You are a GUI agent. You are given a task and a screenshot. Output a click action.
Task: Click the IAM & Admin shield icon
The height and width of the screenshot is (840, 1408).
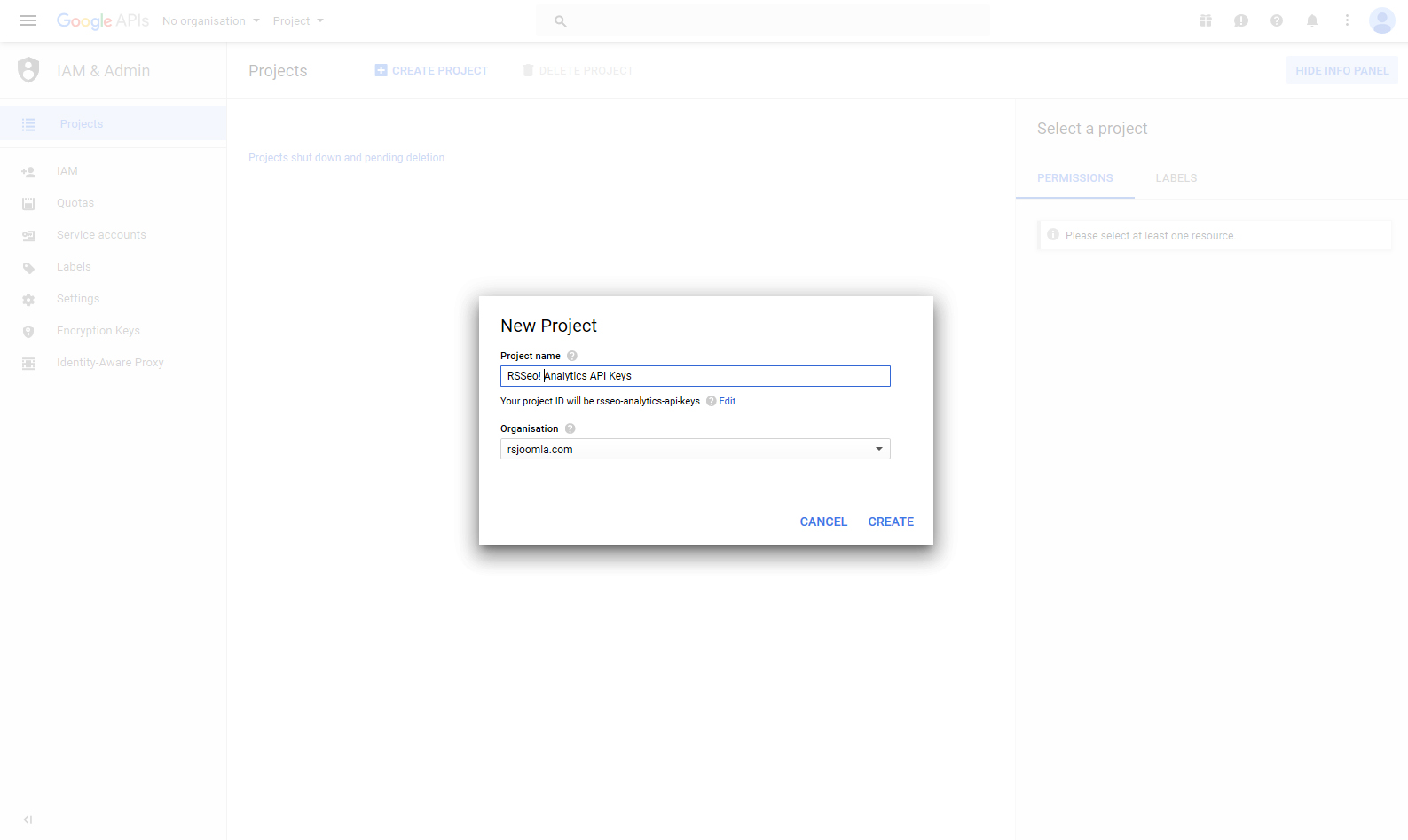28,70
